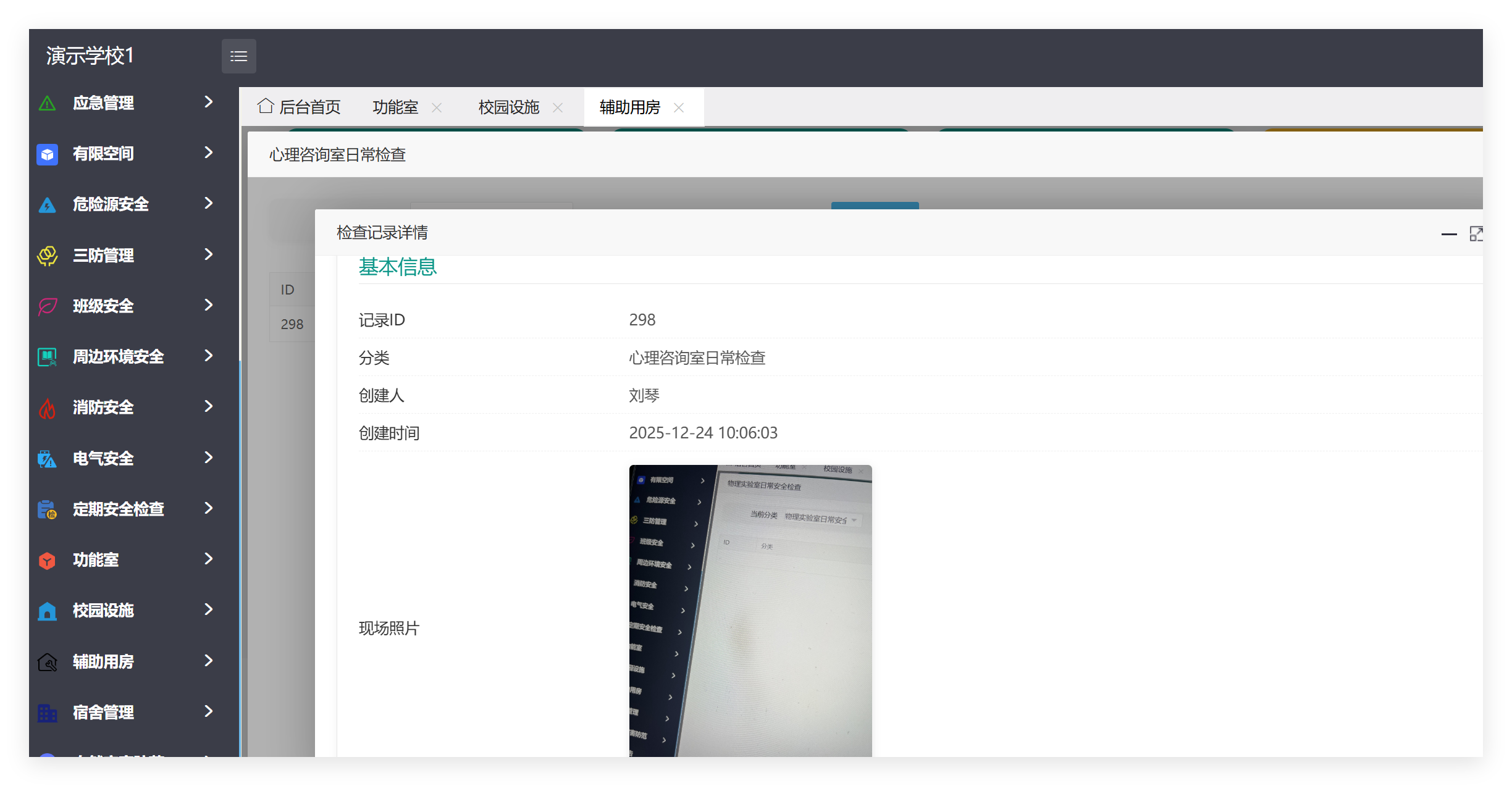1512x786 pixels.
Task: Open the 功能室 orange cube icon
Action: pos(47,559)
